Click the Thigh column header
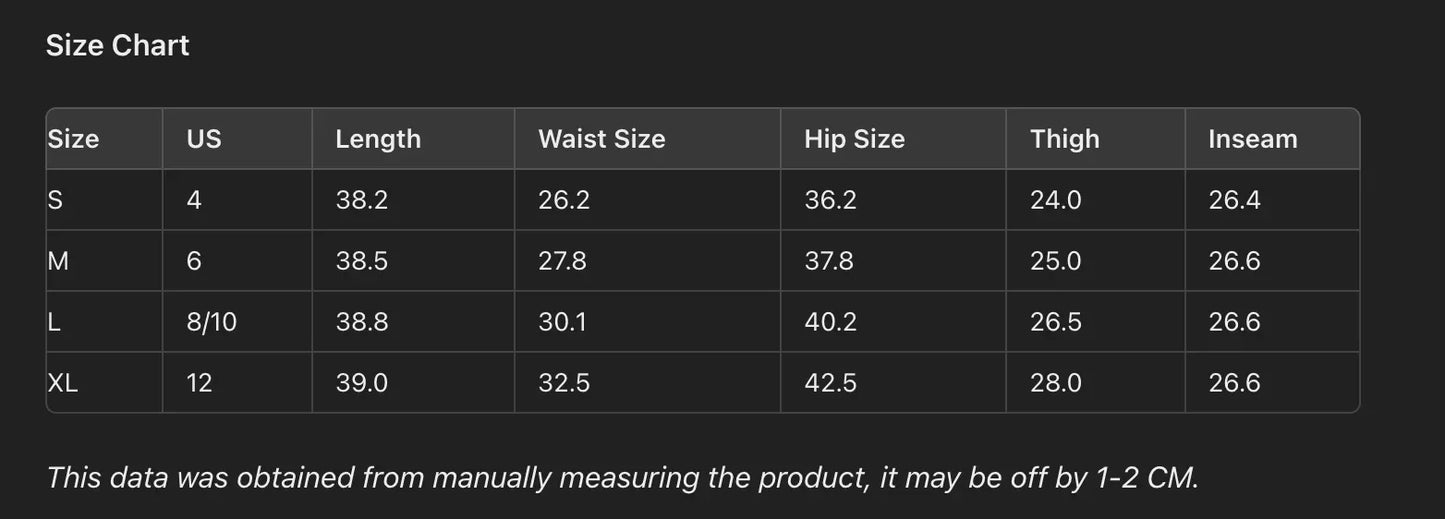The image size is (1445, 519). point(1064,139)
